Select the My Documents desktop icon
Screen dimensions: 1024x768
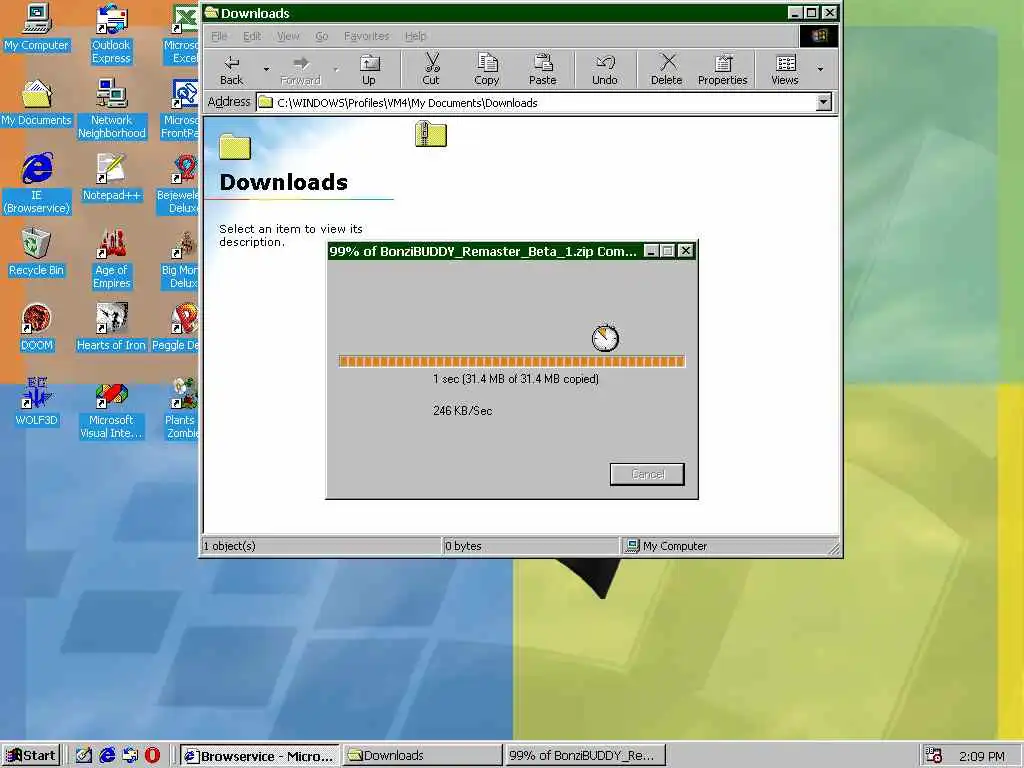tap(36, 103)
